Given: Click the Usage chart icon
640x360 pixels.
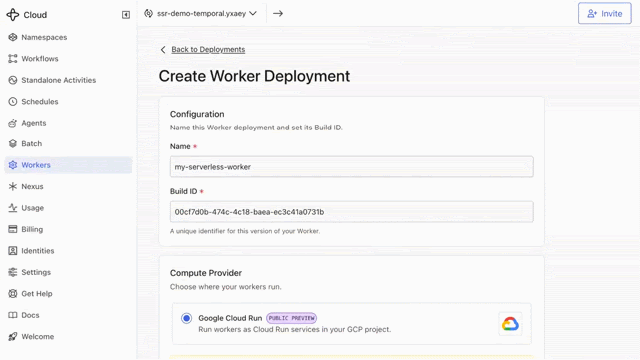Looking at the screenshot, I should (x=13, y=208).
